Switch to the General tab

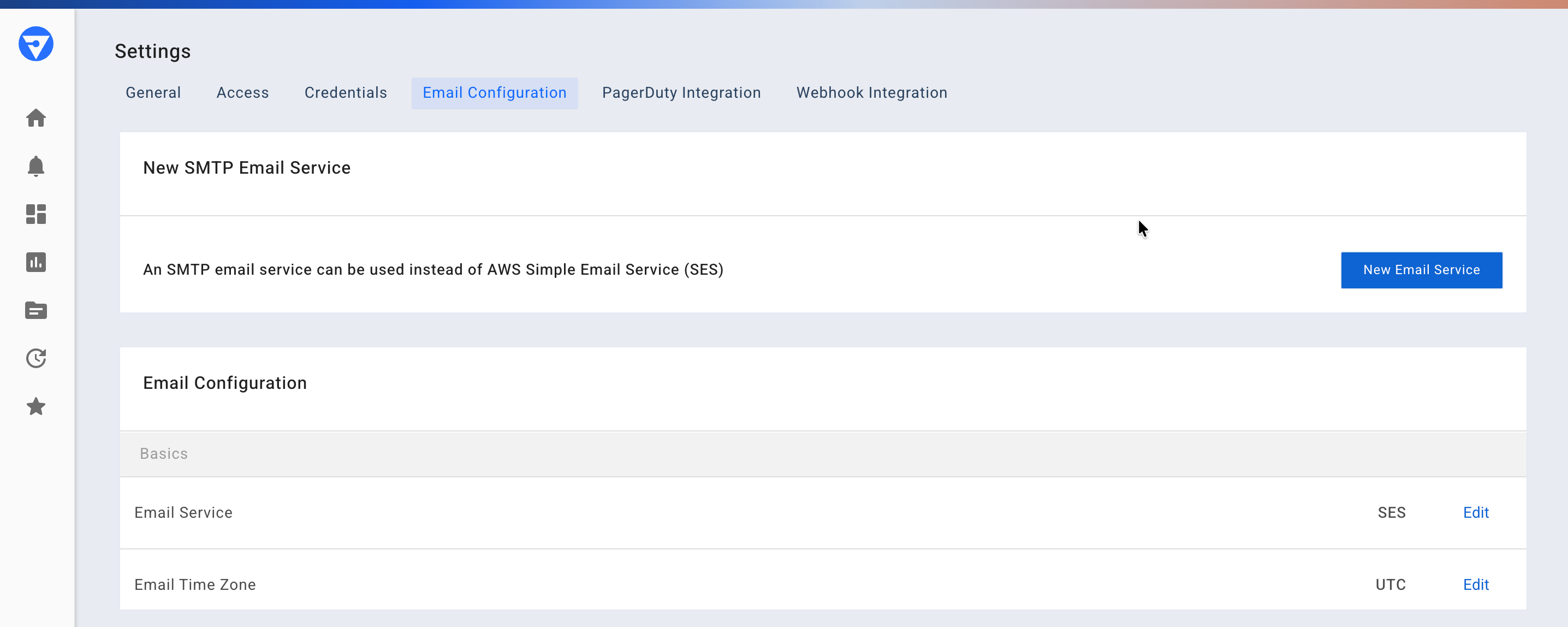(x=153, y=92)
